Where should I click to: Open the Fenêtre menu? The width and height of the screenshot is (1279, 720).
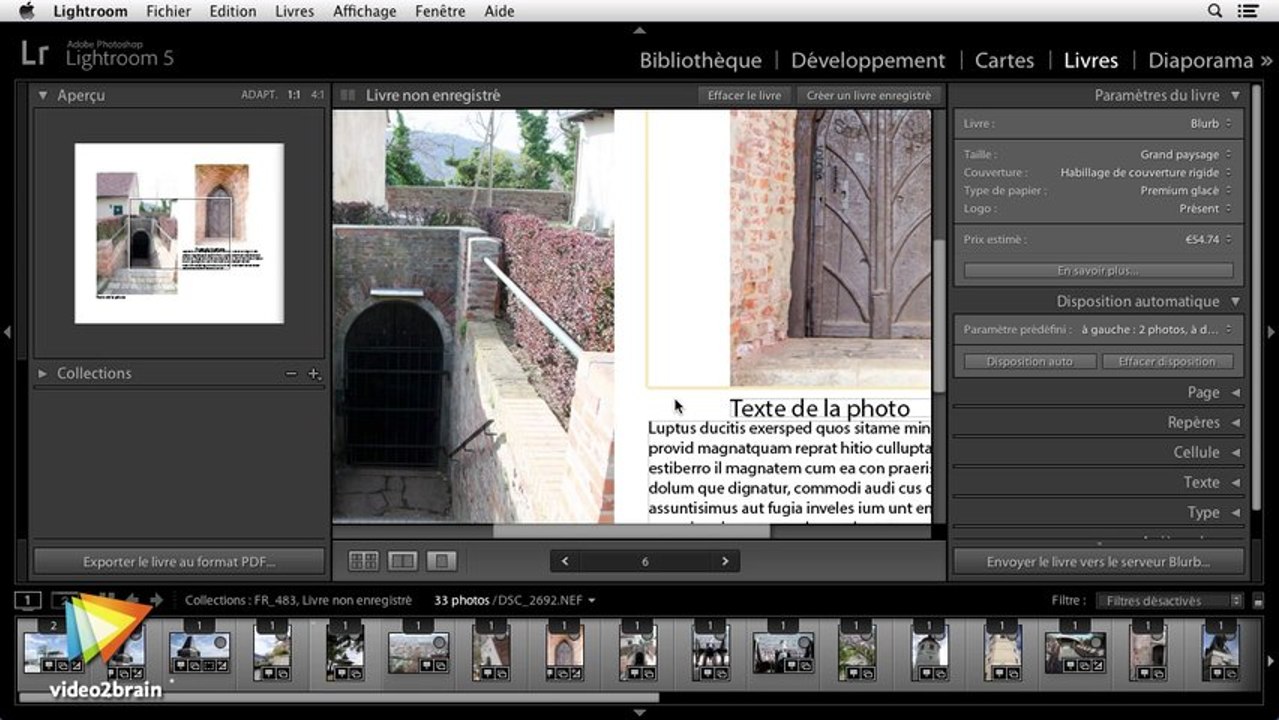[439, 11]
